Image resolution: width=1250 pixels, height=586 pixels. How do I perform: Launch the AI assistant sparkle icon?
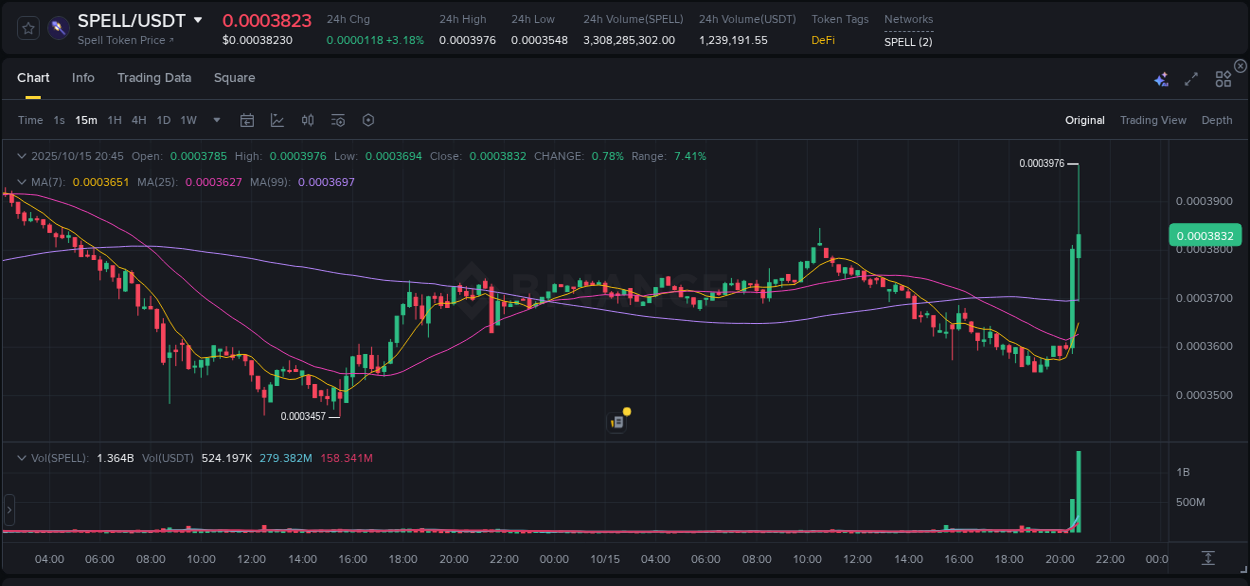[x=1161, y=78]
